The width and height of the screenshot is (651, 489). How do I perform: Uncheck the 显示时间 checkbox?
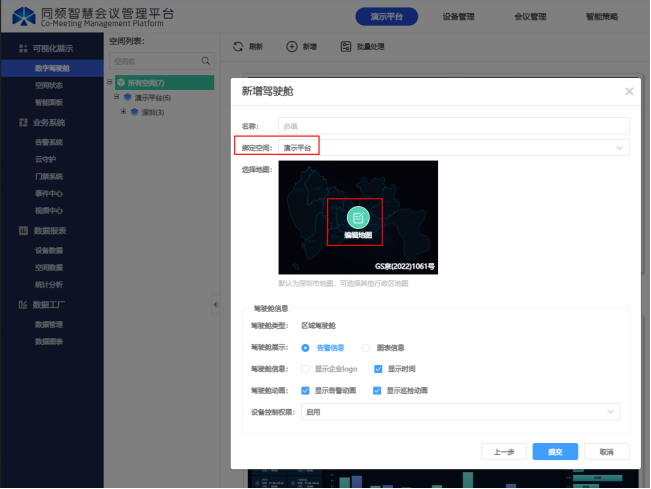tap(378, 369)
